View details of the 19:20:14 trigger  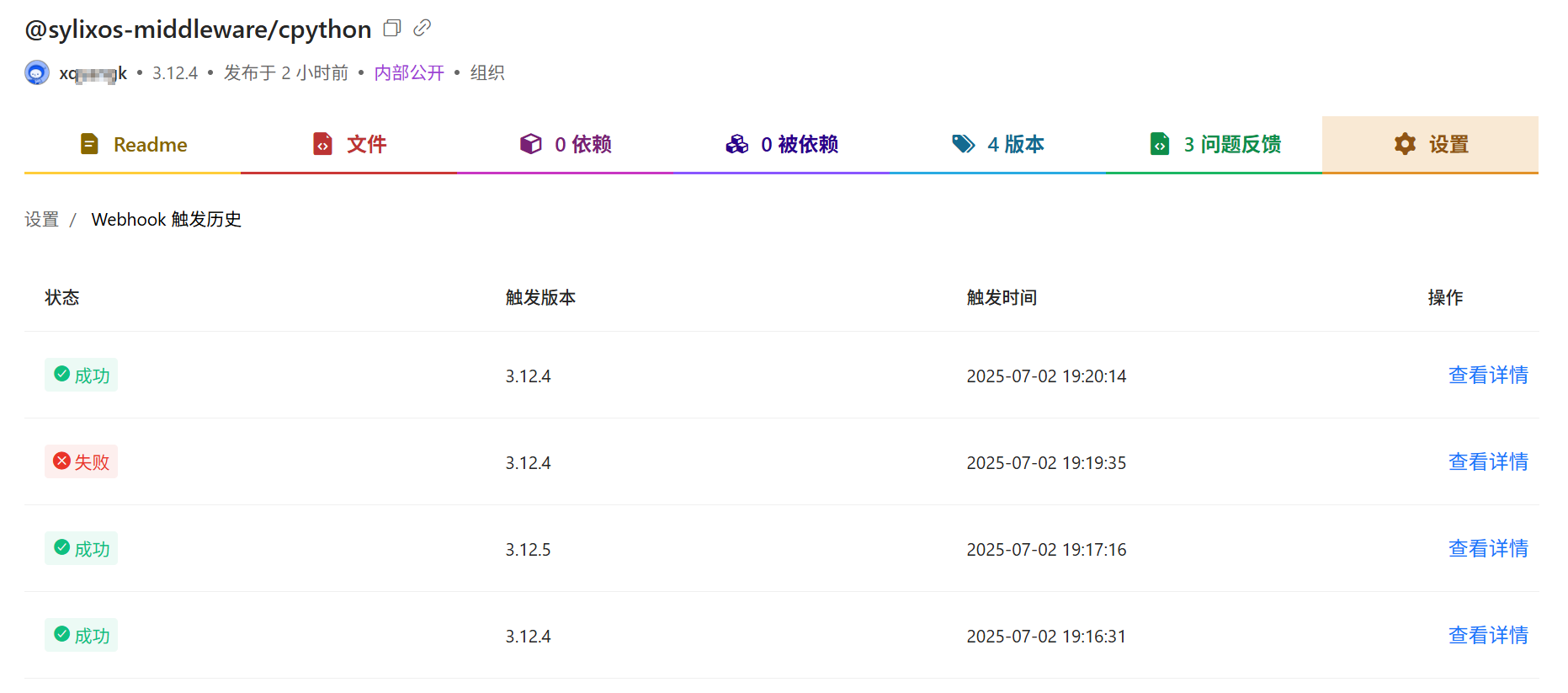point(1487,376)
